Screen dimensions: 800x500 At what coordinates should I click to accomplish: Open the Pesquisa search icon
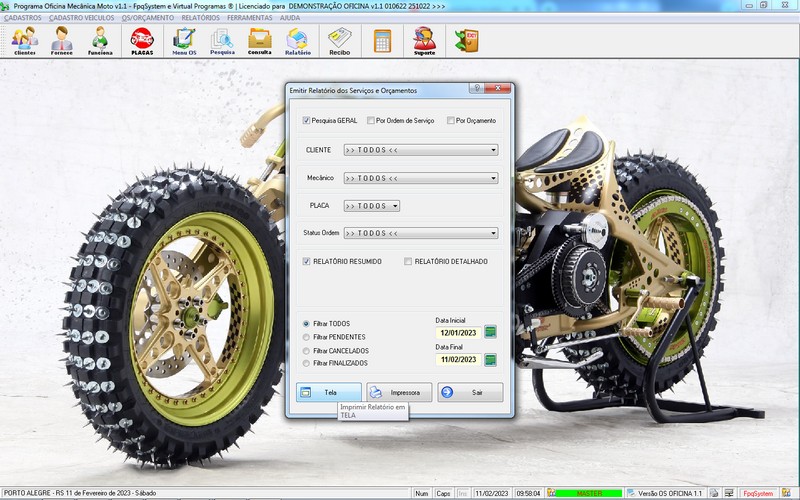click(222, 40)
